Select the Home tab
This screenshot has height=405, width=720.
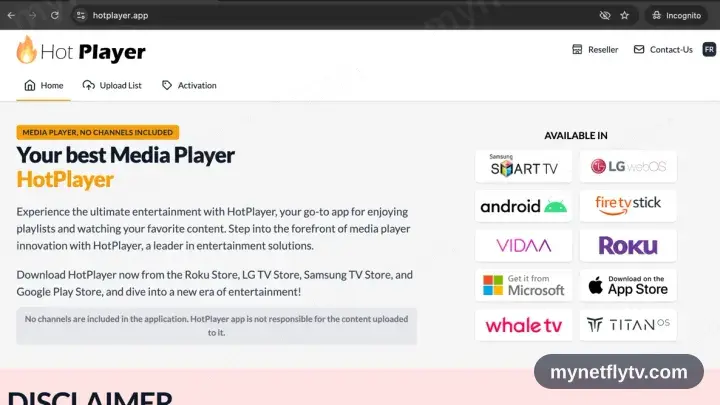(x=43, y=85)
